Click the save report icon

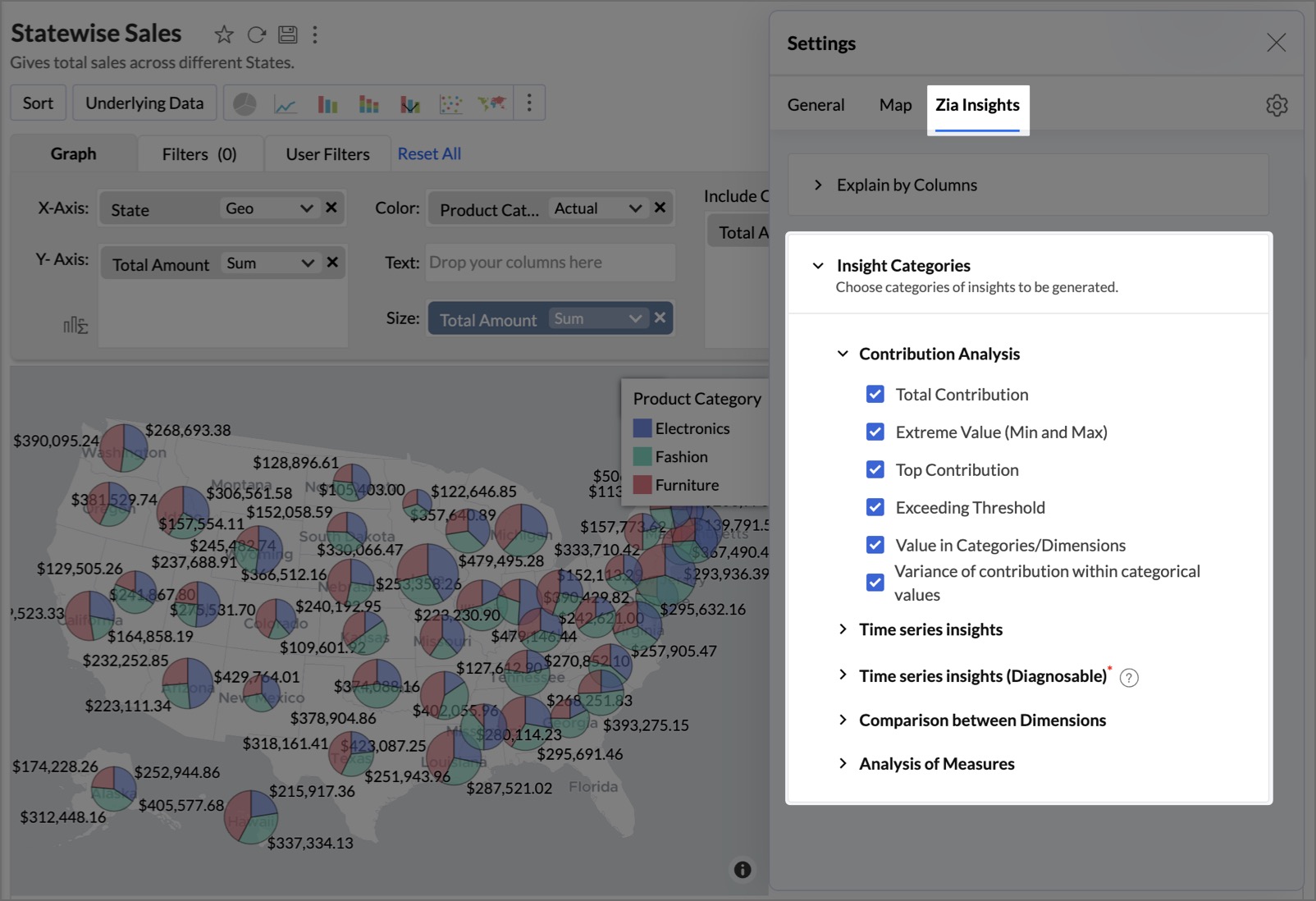(287, 34)
